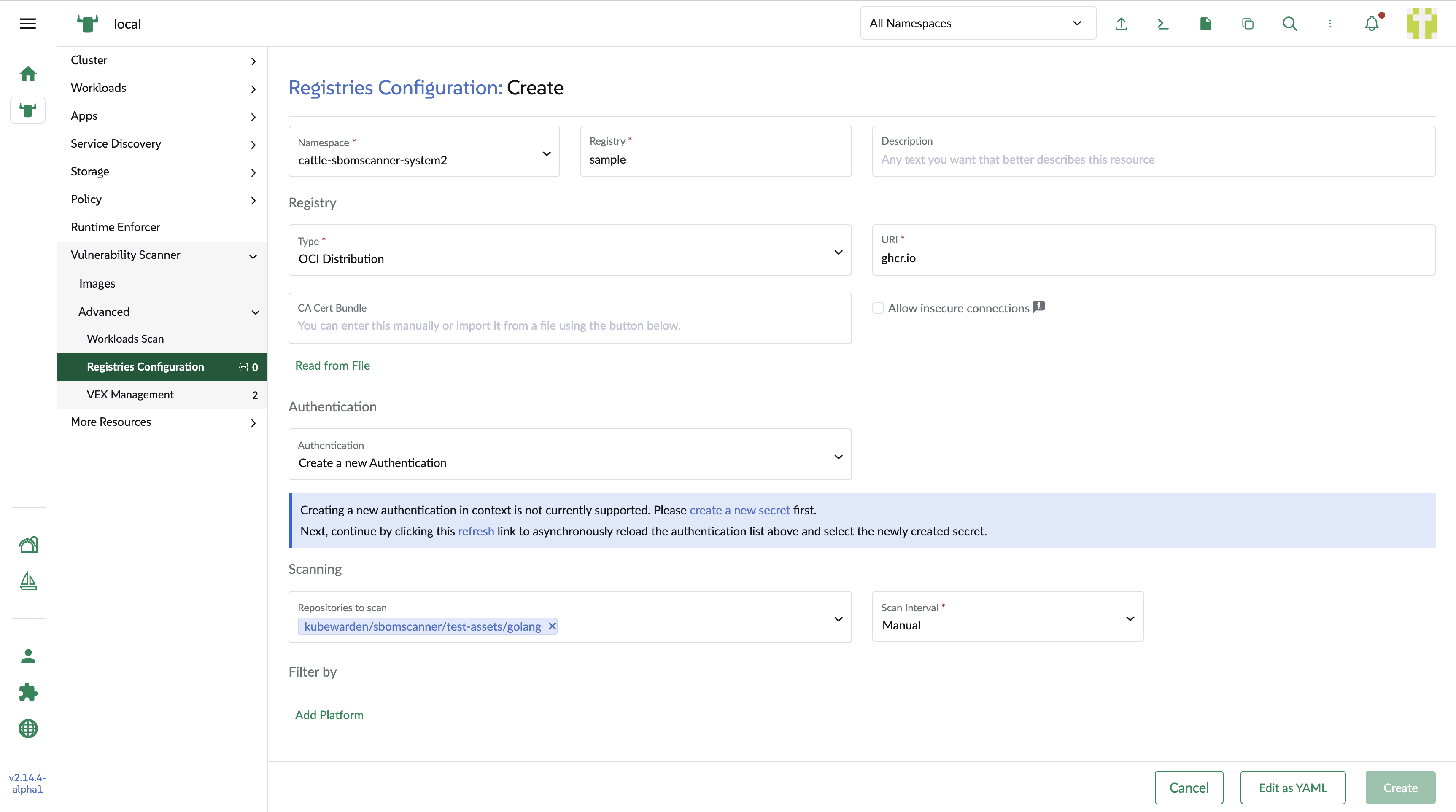Focus the Registry name field
Viewport: 1456px width, 812px height.
pyautogui.click(x=716, y=151)
